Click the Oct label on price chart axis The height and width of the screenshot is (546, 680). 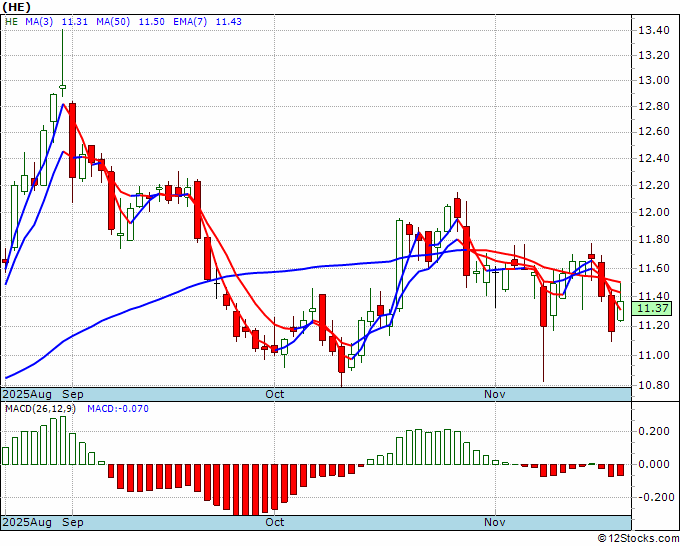tap(275, 394)
